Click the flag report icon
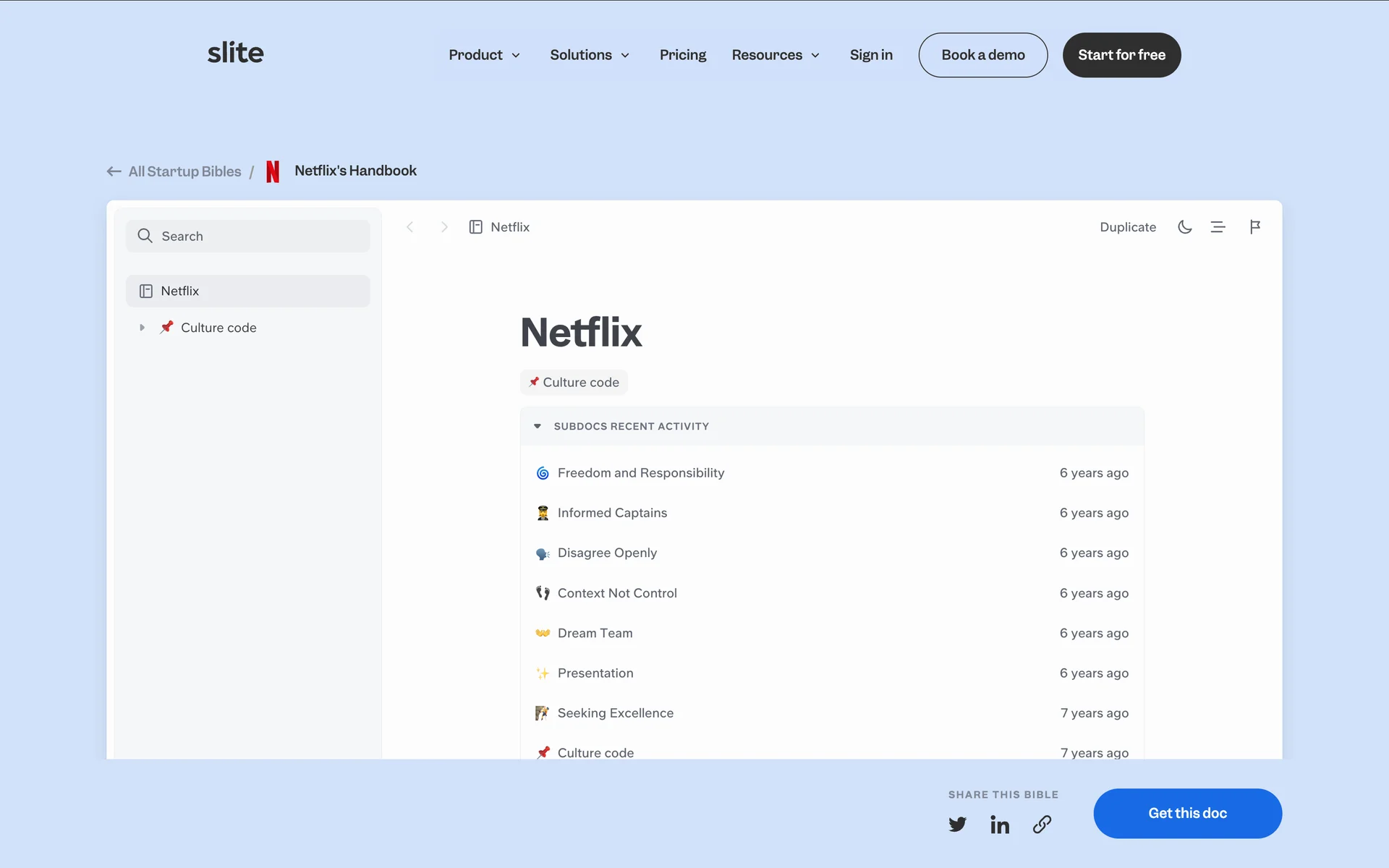The width and height of the screenshot is (1389, 868). pyautogui.click(x=1255, y=227)
